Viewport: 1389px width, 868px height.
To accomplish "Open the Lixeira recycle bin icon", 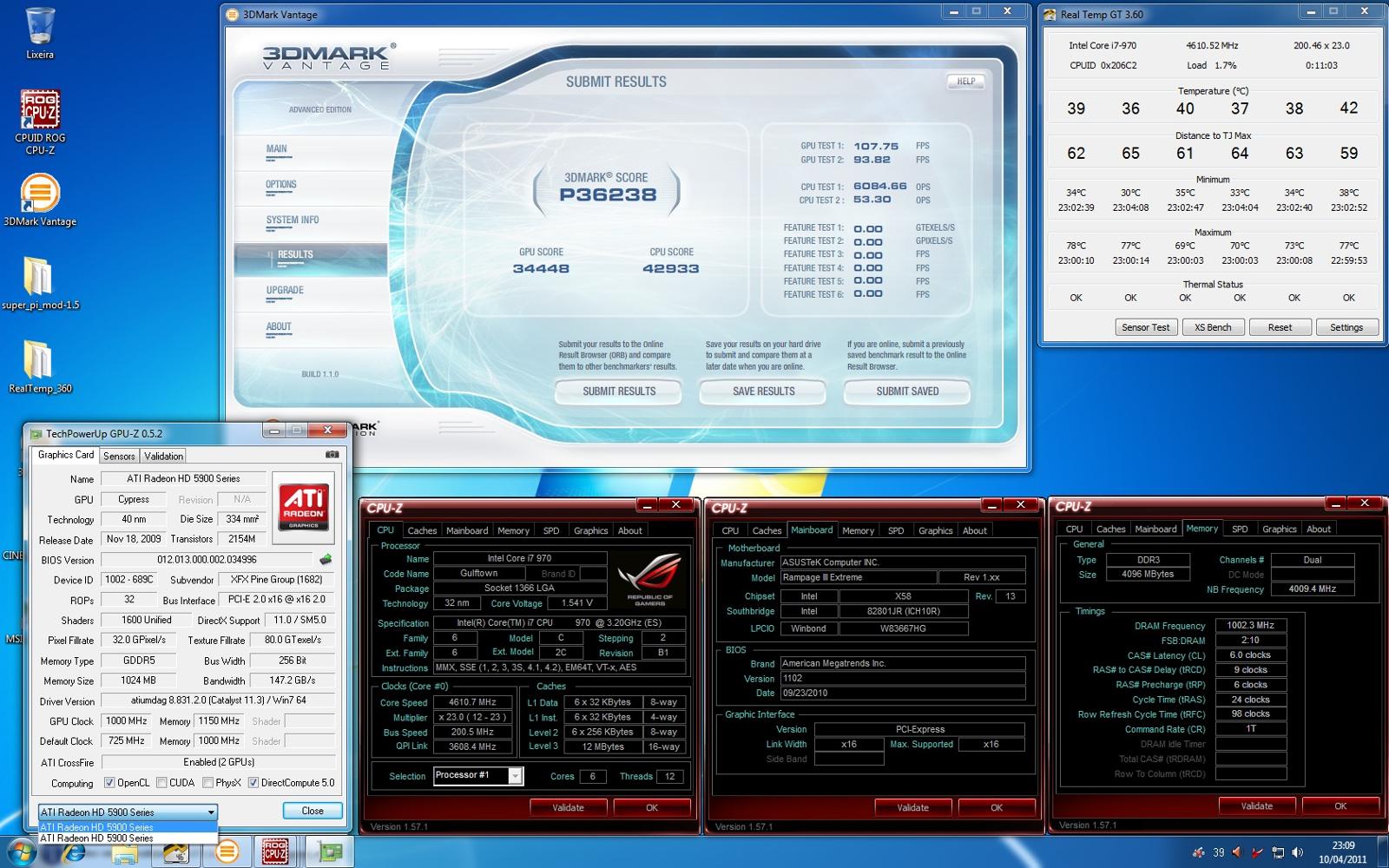I will point(40,33).
